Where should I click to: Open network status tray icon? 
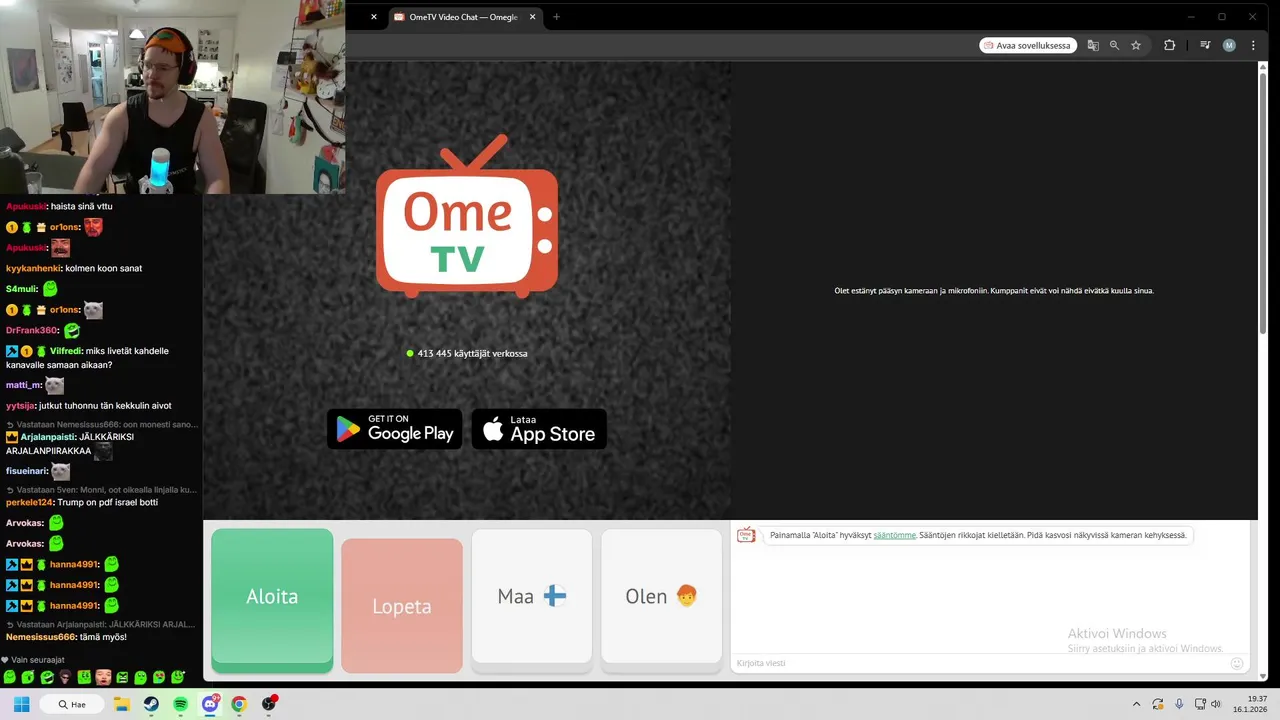click(x=1200, y=704)
